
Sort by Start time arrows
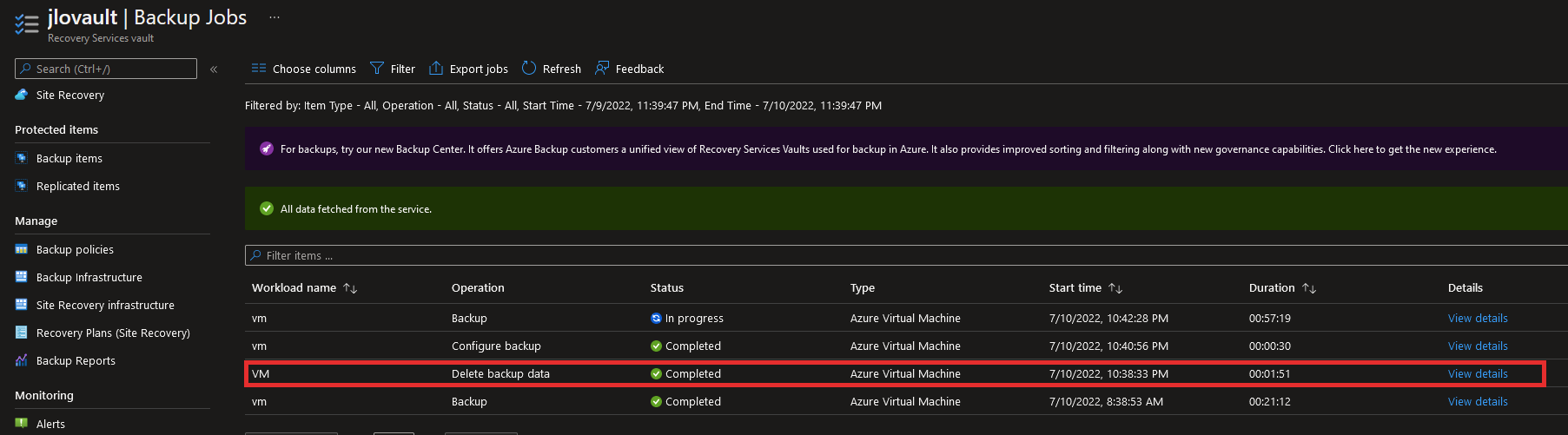click(x=1115, y=288)
